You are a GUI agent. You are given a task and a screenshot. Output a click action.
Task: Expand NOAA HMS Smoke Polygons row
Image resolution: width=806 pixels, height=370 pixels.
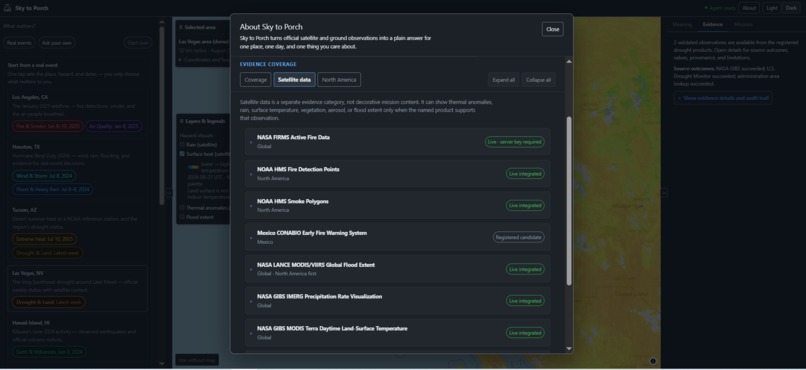397,206
